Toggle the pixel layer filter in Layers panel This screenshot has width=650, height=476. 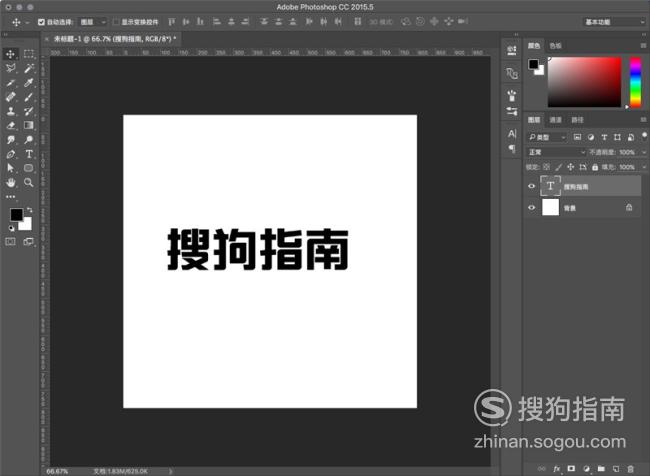[x=577, y=137]
